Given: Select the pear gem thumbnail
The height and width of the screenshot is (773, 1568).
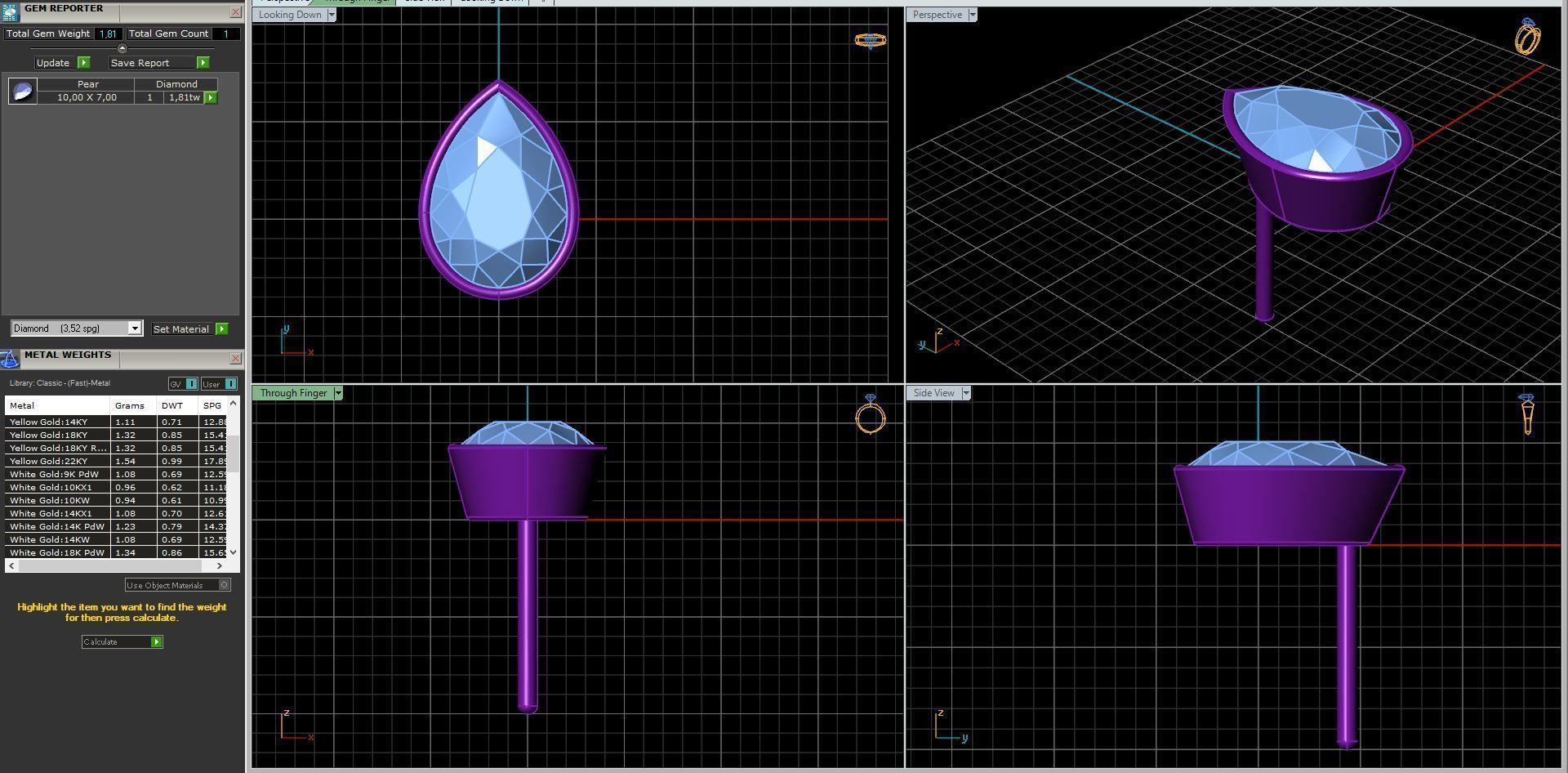Looking at the screenshot, I should pyautogui.click(x=23, y=91).
